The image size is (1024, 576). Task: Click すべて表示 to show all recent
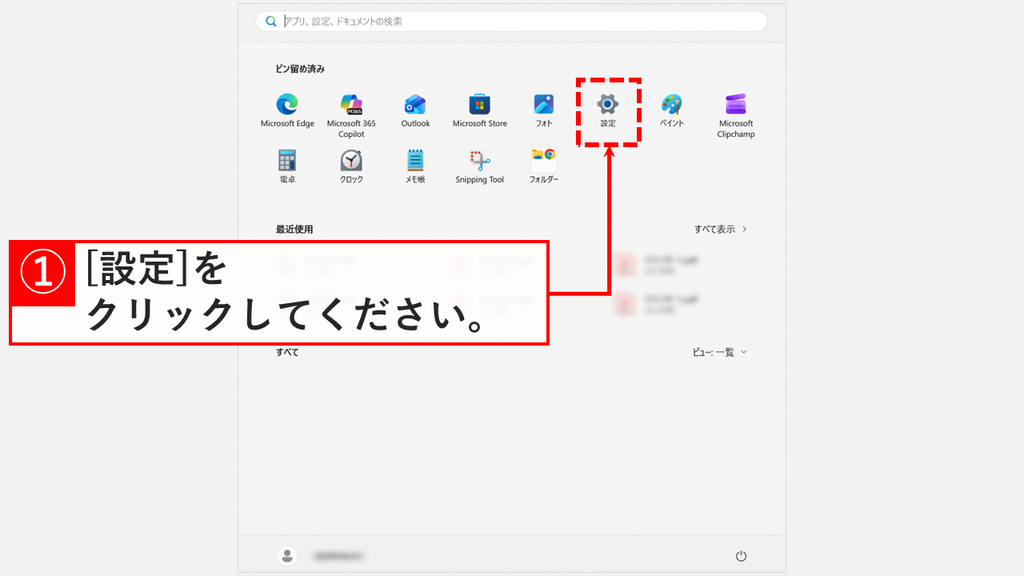point(720,229)
